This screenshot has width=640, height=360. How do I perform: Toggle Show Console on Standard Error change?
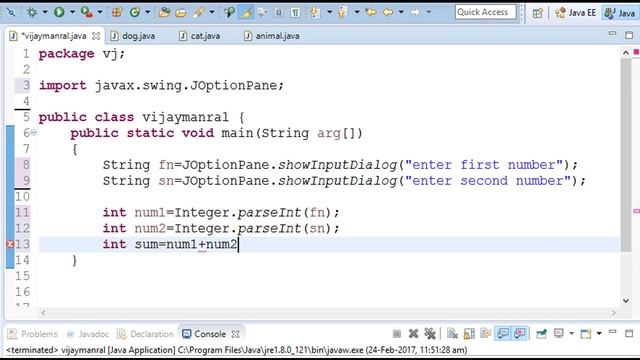coord(520,334)
